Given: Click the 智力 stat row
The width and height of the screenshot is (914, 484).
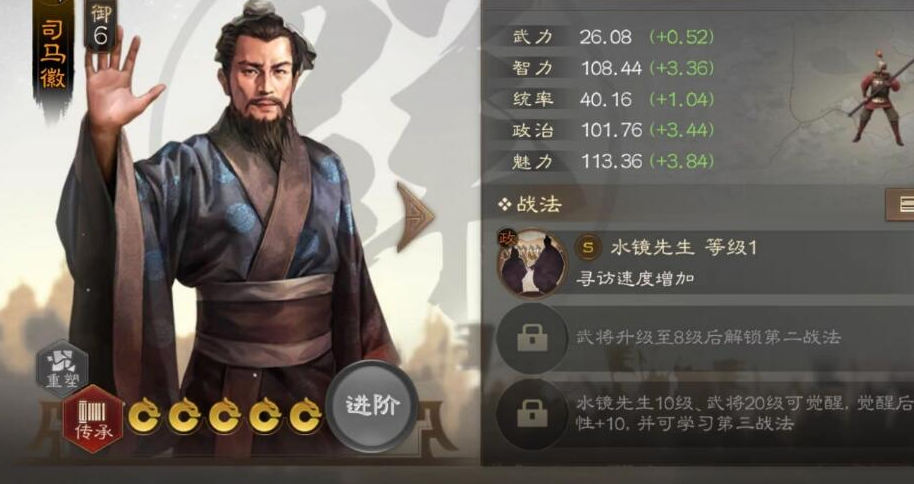Looking at the screenshot, I should 614,68.
